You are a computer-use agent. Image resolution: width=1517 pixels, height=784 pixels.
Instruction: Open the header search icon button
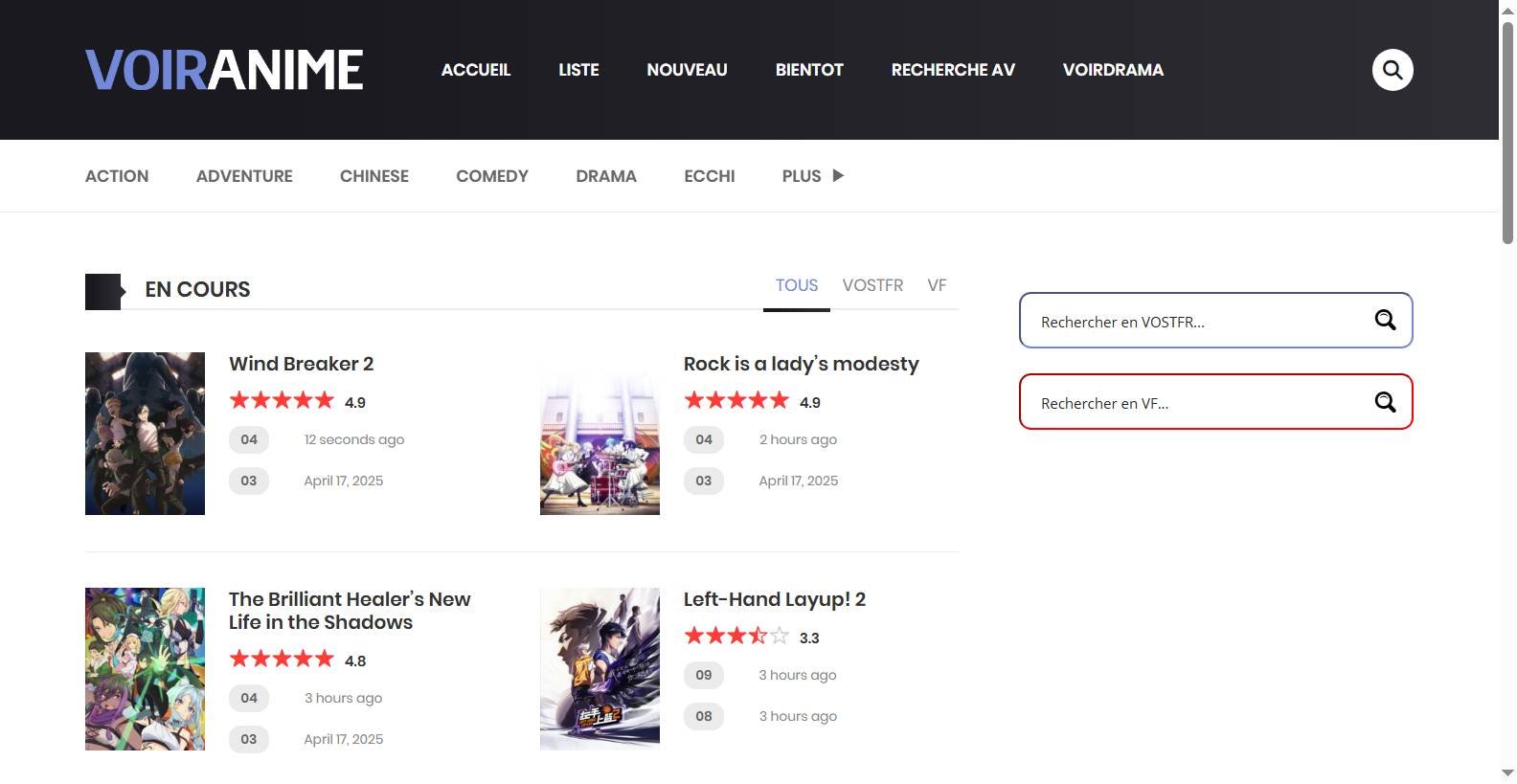pos(1392,70)
